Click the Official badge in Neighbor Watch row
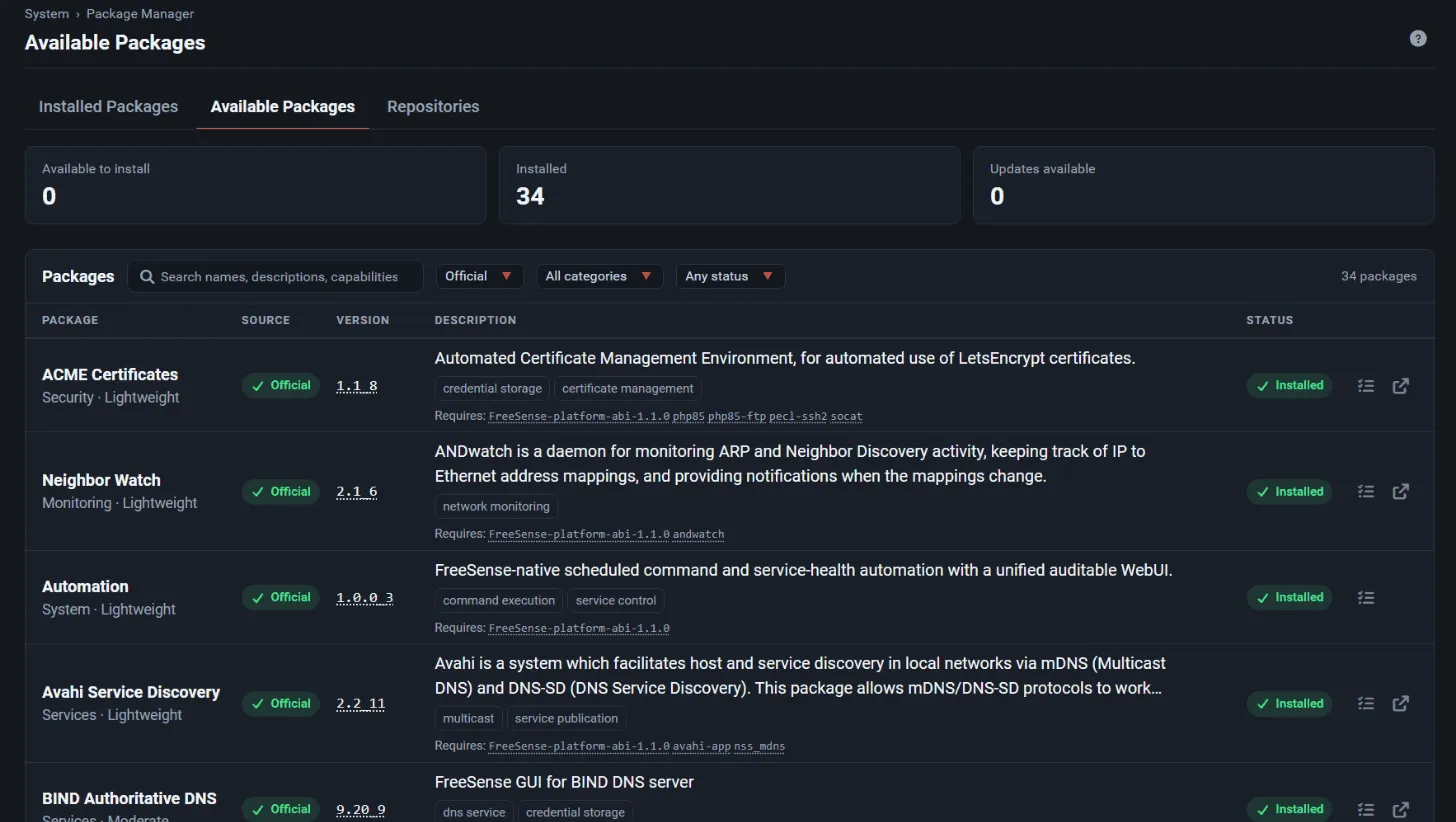Viewport: 1456px width, 822px height. 280,491
